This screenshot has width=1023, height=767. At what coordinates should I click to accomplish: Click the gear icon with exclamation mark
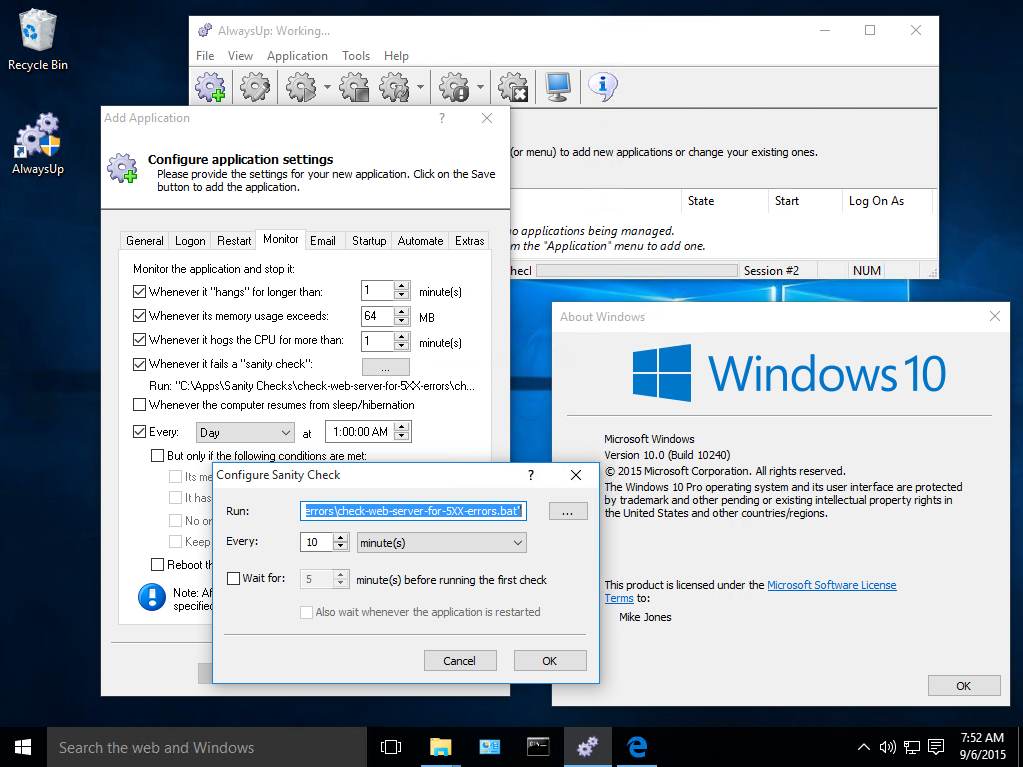[454, 87]
